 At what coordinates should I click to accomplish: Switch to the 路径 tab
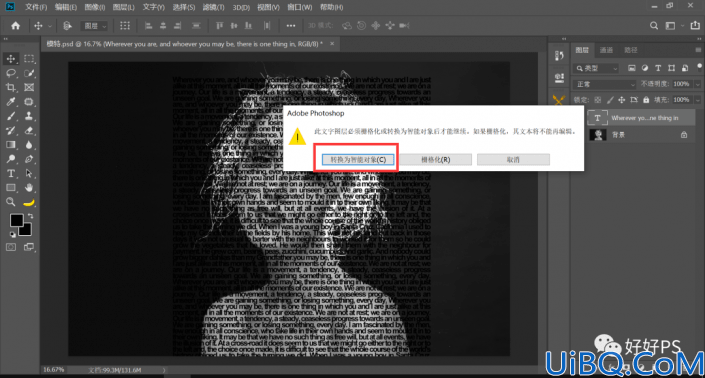pyautogui.click(x=630, y=50)
